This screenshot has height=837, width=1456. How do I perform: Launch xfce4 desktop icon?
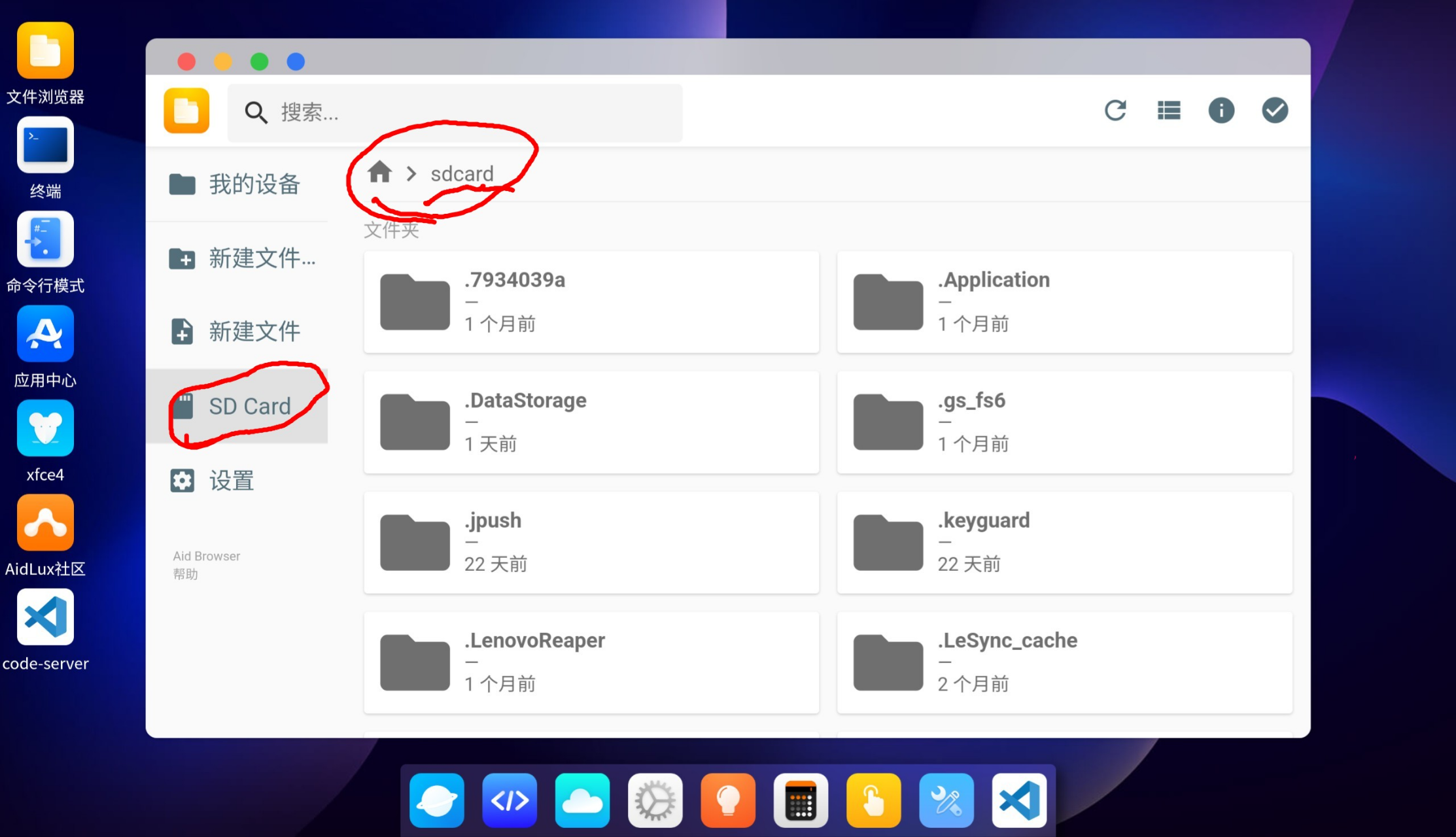coord(45,428)
